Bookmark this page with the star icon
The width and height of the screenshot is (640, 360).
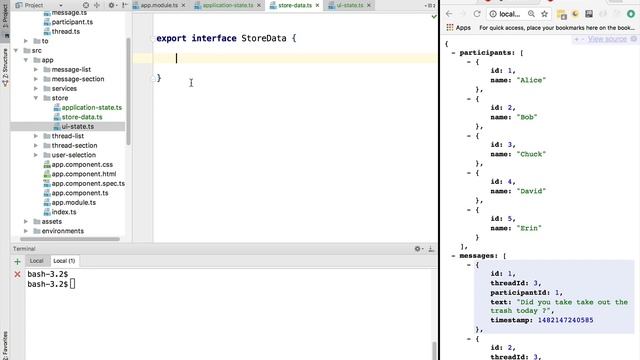tap(544, 14)
